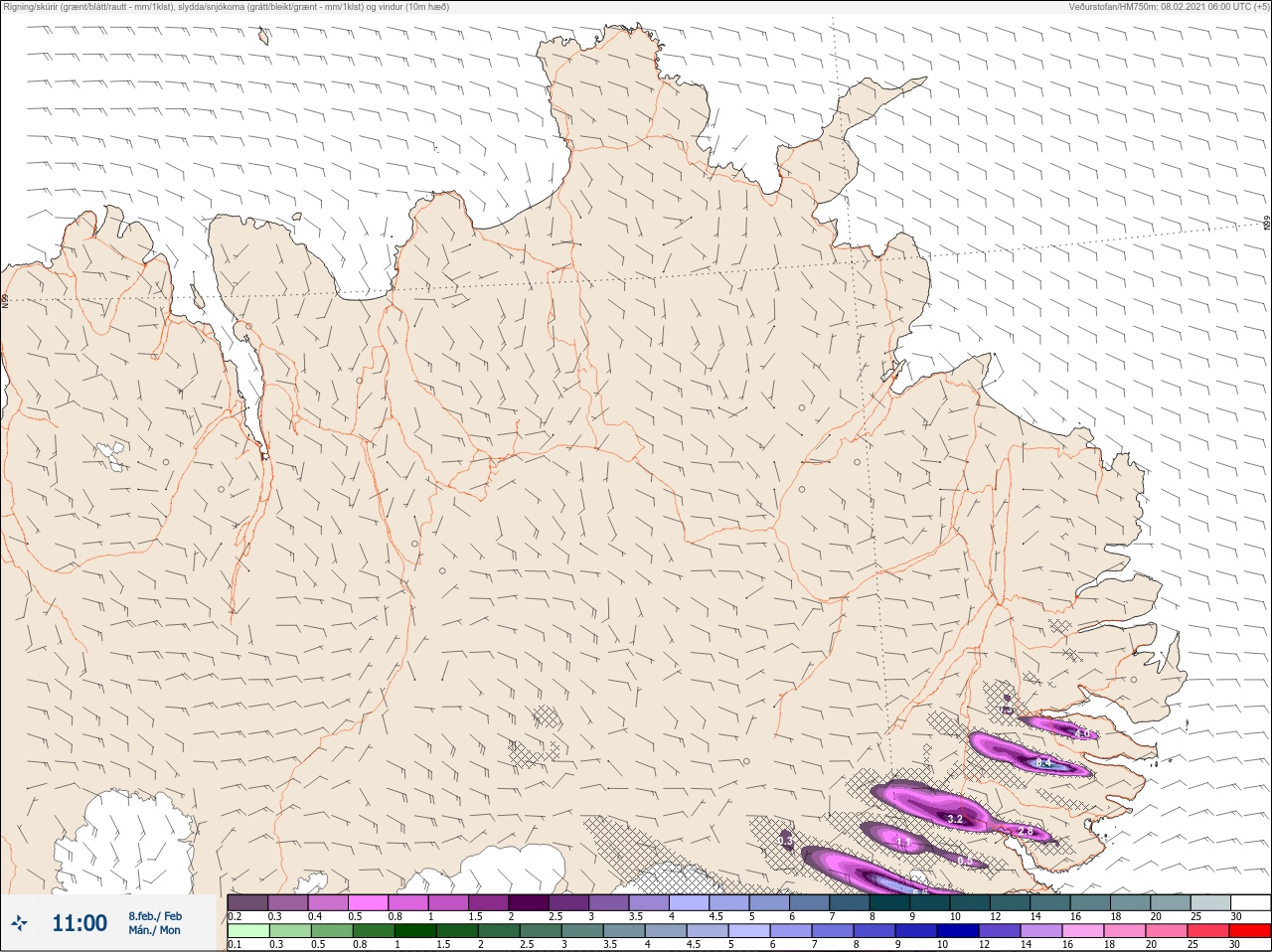1272x952 pixels.
Task: Click the upper legend swatch between 2 and 2.5
Action: [530, 902]
